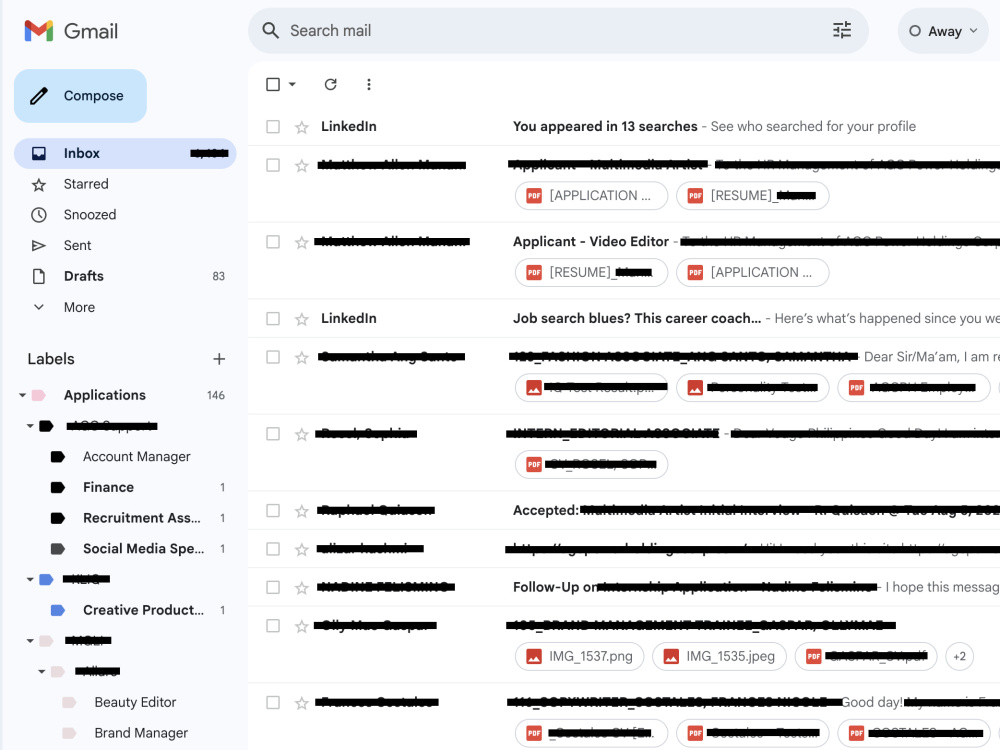This screenshot has width=1000, height=750.
Task: Star the 'Dear Sir/Ma'am' email
Action: point(302,358)
